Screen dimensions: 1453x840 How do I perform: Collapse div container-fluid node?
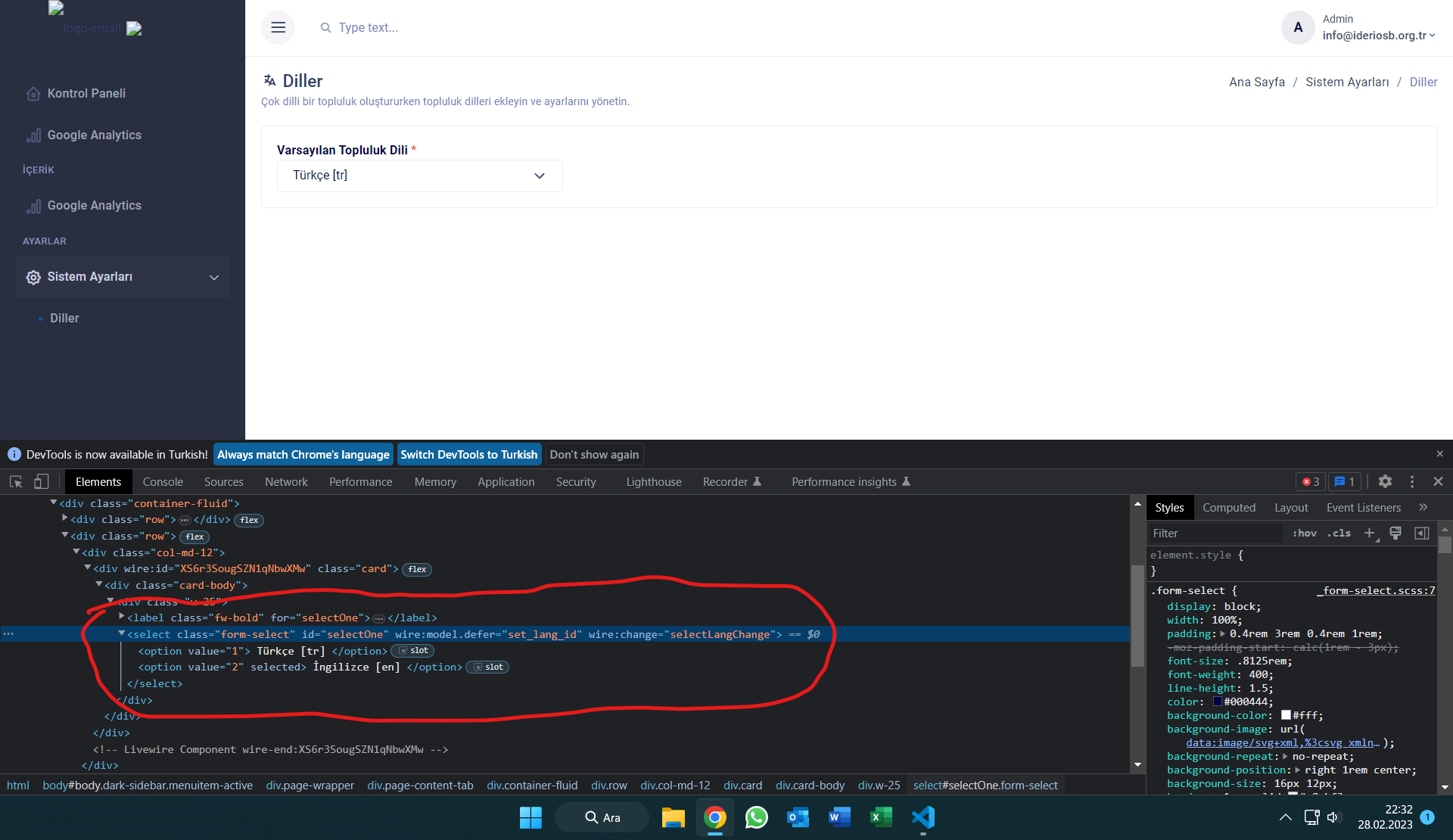[54, 502]
